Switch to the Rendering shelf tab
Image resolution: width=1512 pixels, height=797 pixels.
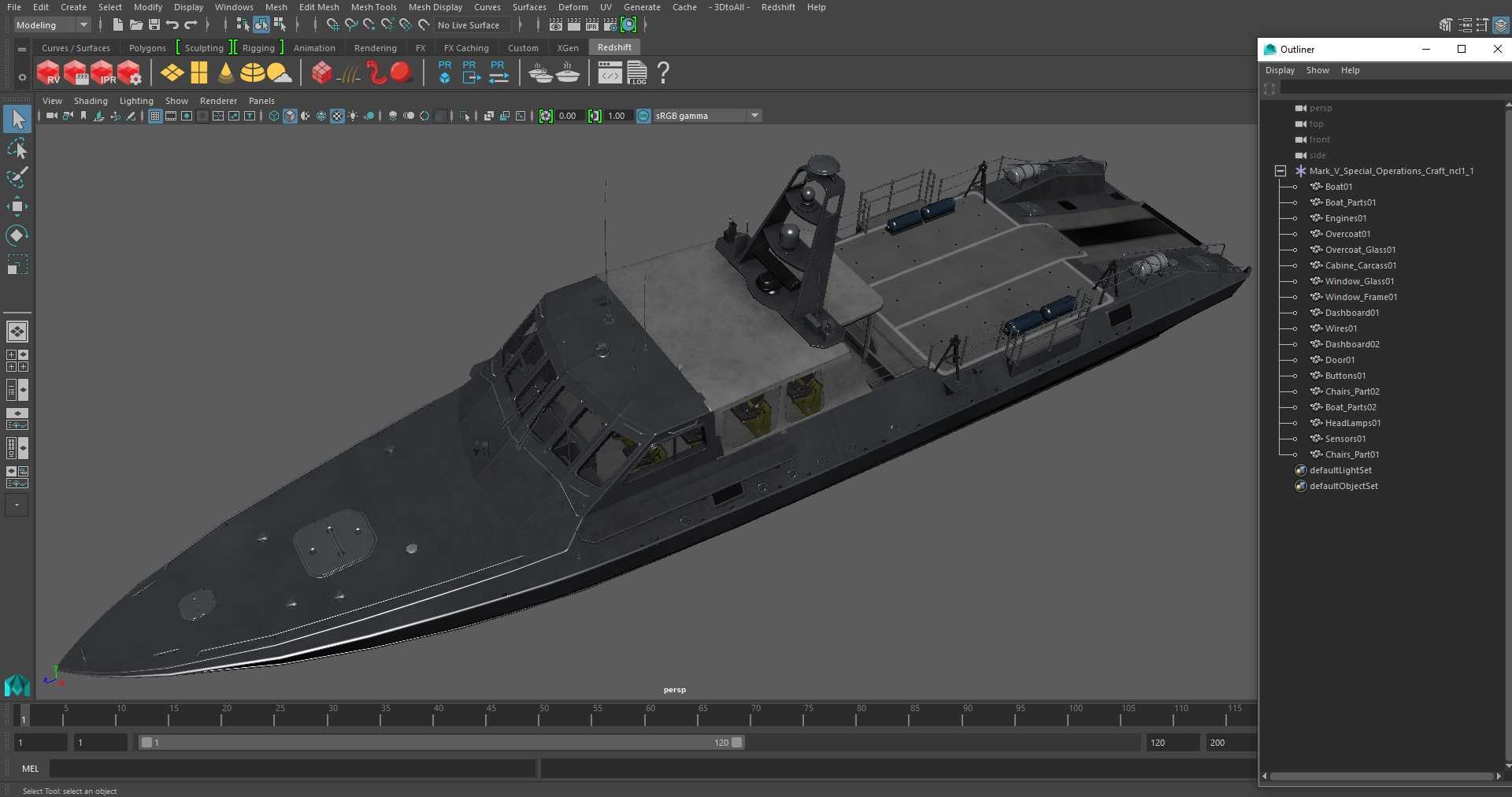click(x=376, y=48)
